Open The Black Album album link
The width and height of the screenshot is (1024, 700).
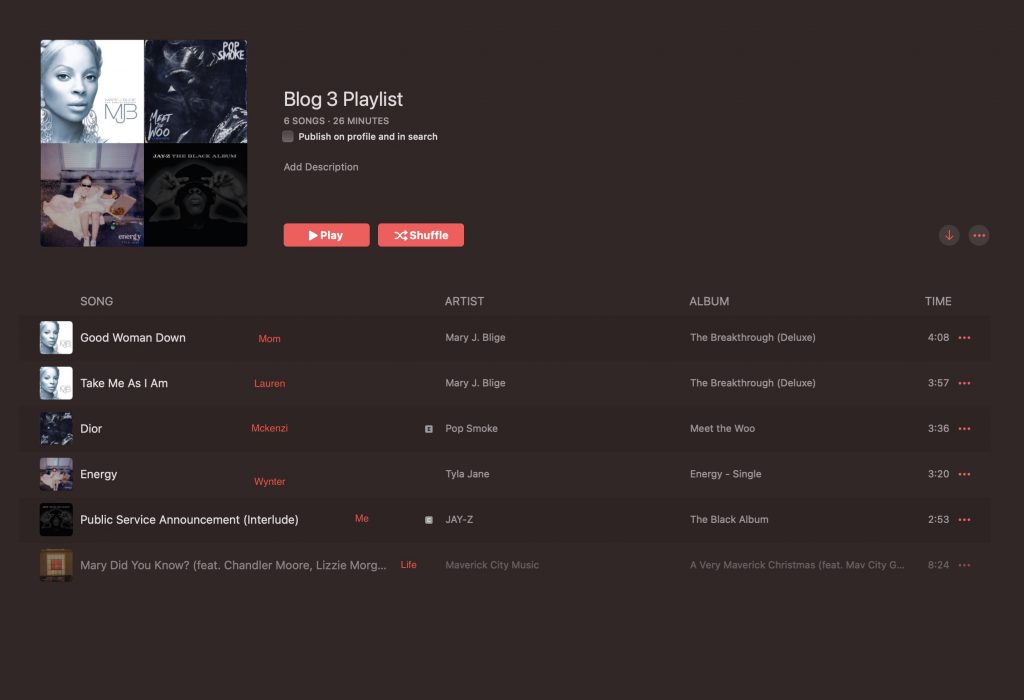coord(729,520)
